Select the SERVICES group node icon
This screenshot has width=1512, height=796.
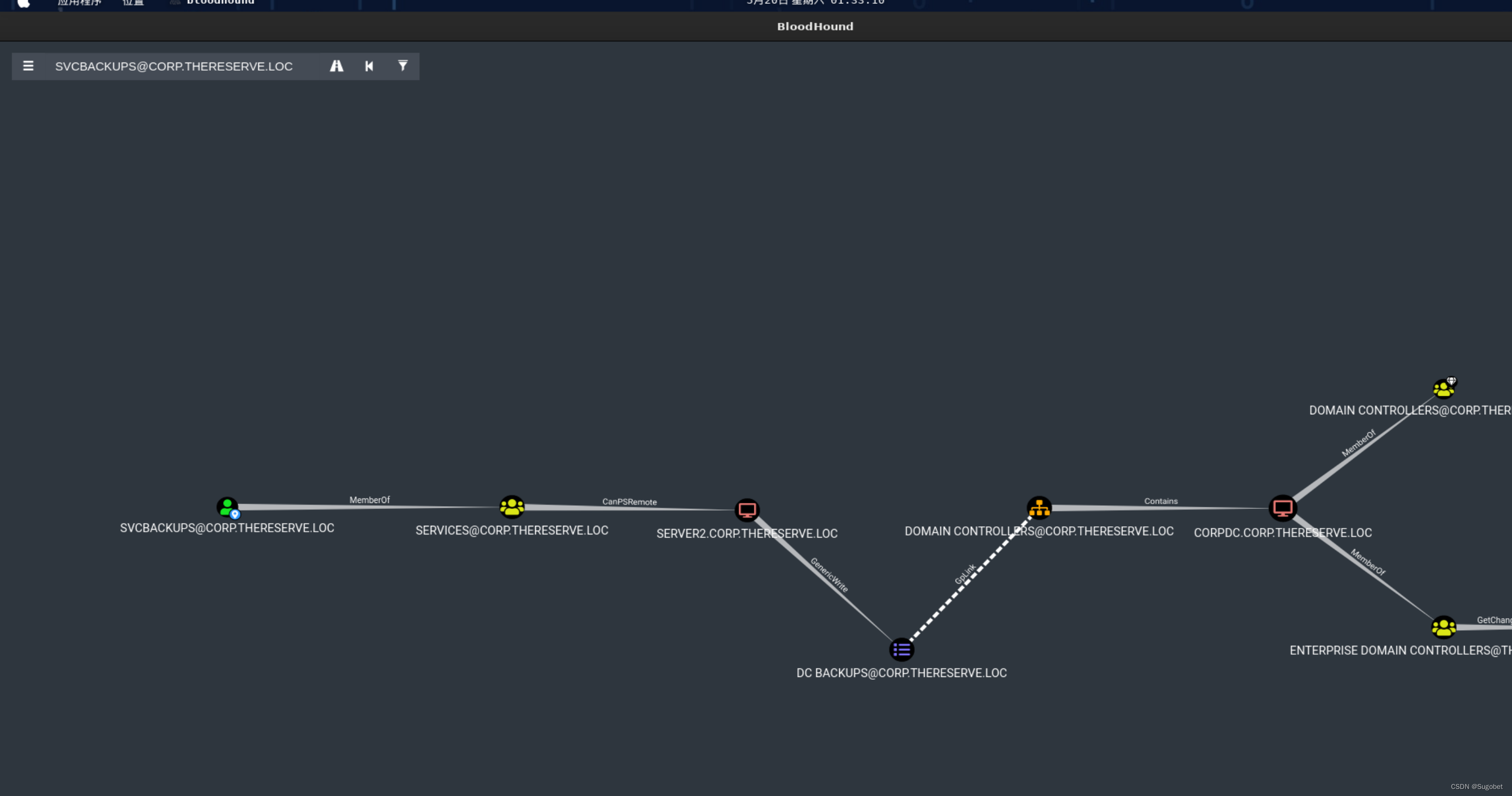coord(512,507)
